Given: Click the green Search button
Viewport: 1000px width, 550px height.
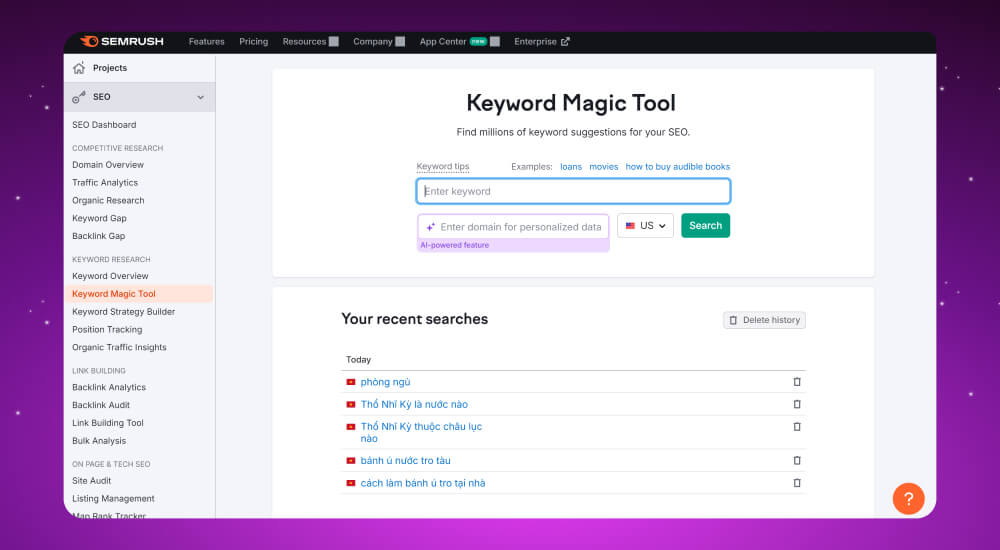Looking at the screenshot, I should pyautogui.click(x=705, y=226).
